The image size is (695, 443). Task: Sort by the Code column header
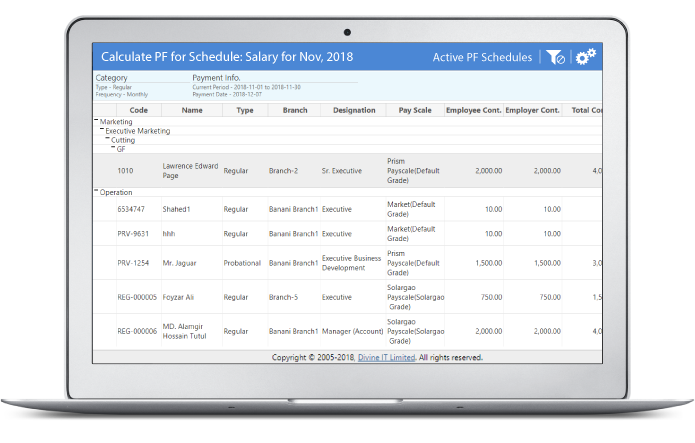pyautogui.click(x=139, y=110)
